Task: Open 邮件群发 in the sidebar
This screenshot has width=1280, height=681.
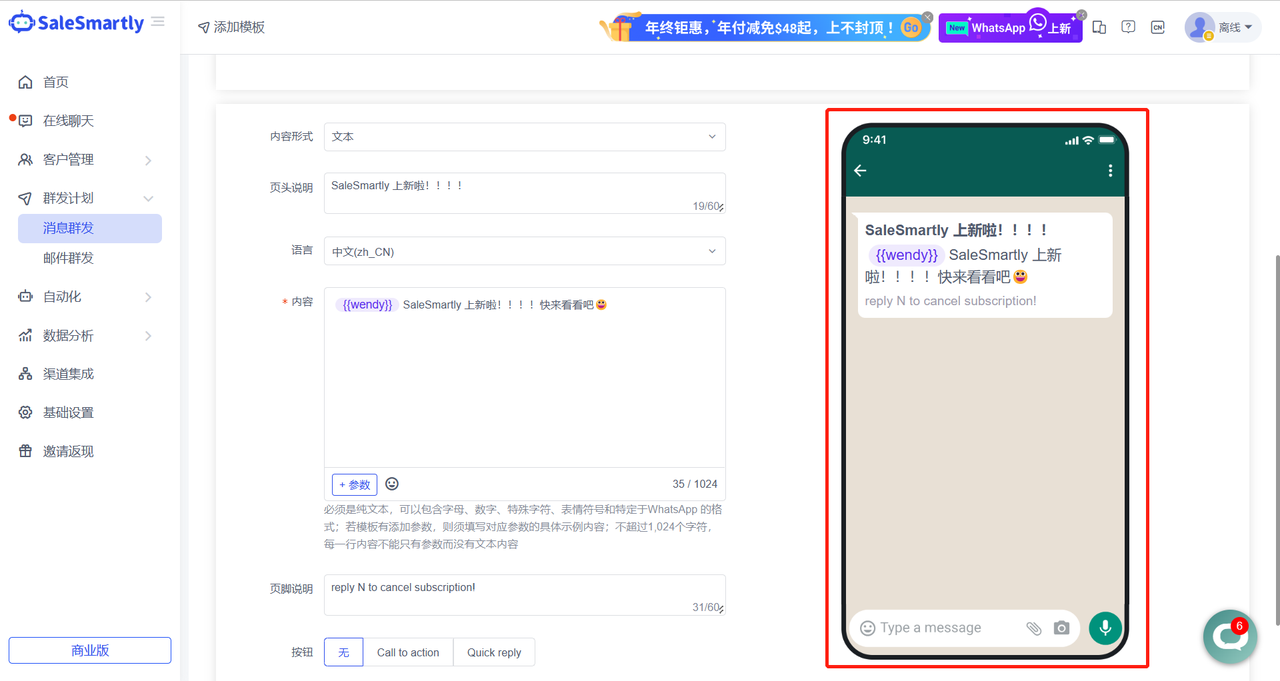Action: click(x=68, y=258)
